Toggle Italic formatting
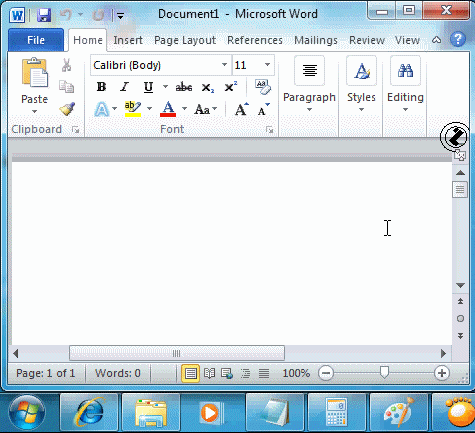The width and height of the screenshot is (475, 433). click(x=124, y=87)
